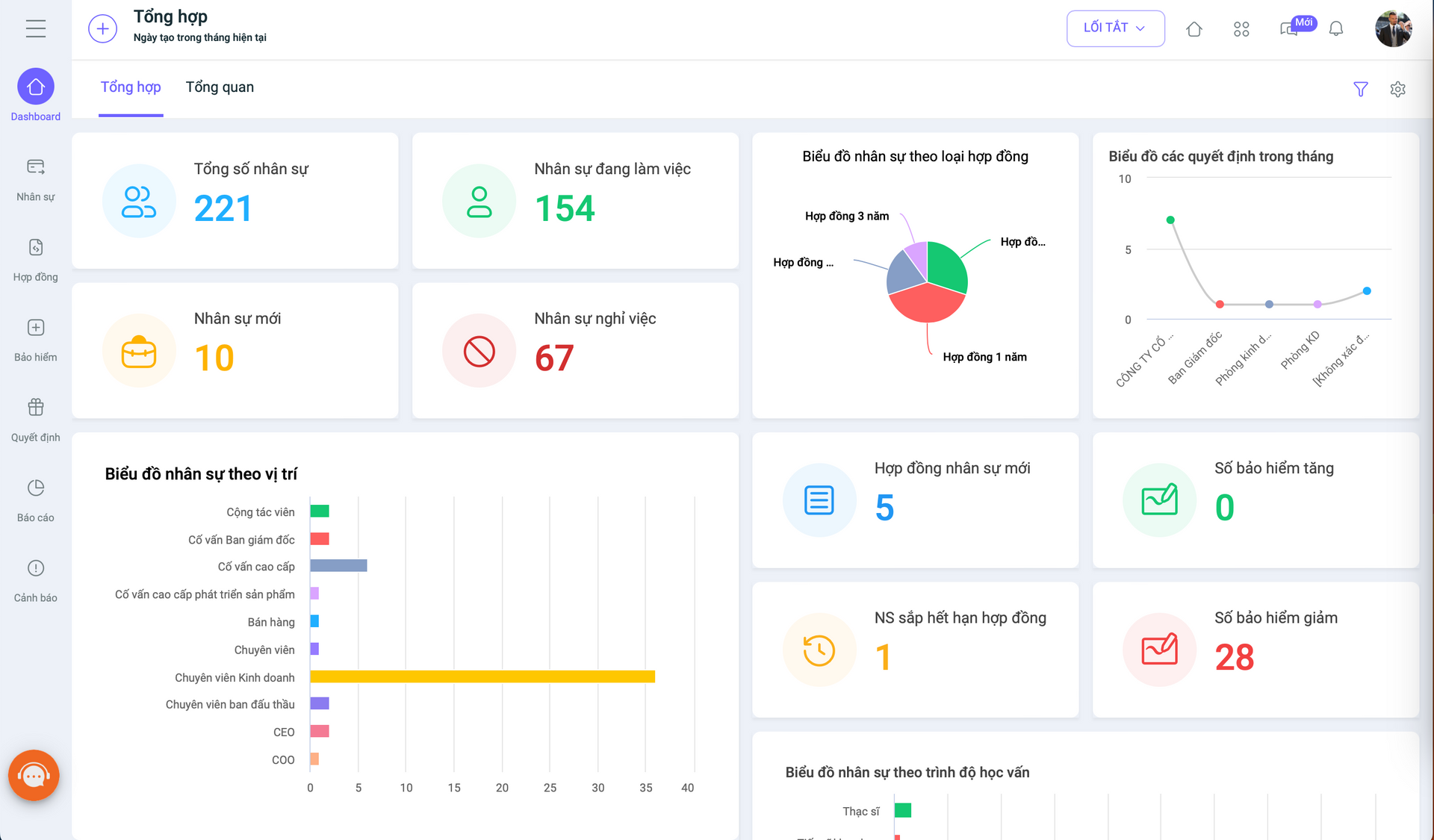This screenshot has width=1434, height=840.
Task: Click the Cộng tác viên green bar
Action: pyautogui.click(x=320, y=511)
